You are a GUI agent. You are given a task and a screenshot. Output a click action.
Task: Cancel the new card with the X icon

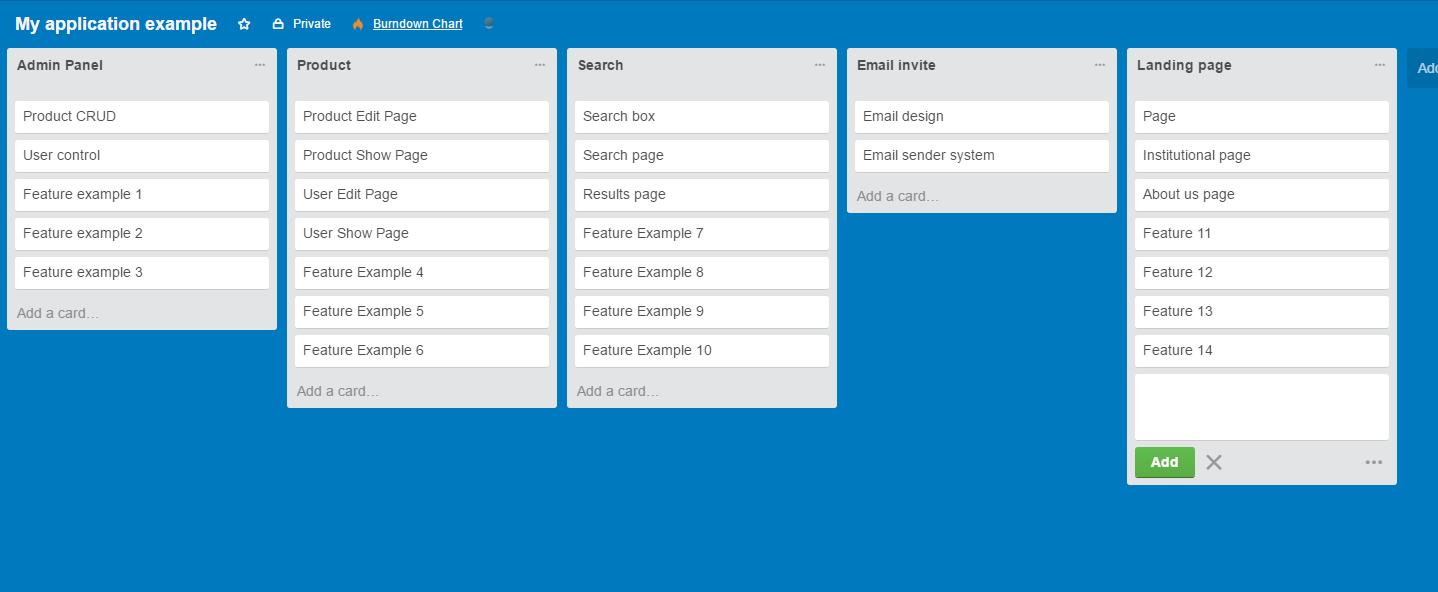(x=1214, y=462)
